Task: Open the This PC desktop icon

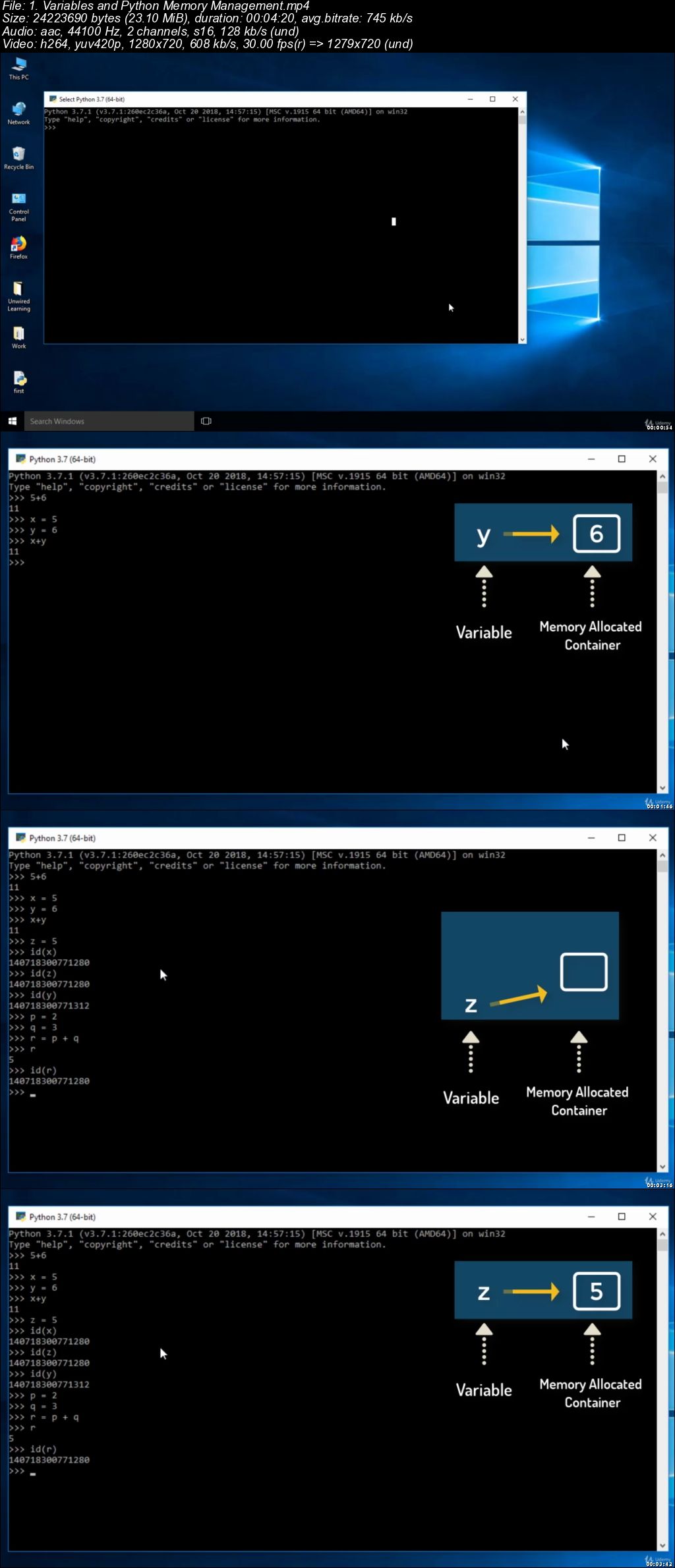Action: tap(18, 69)
